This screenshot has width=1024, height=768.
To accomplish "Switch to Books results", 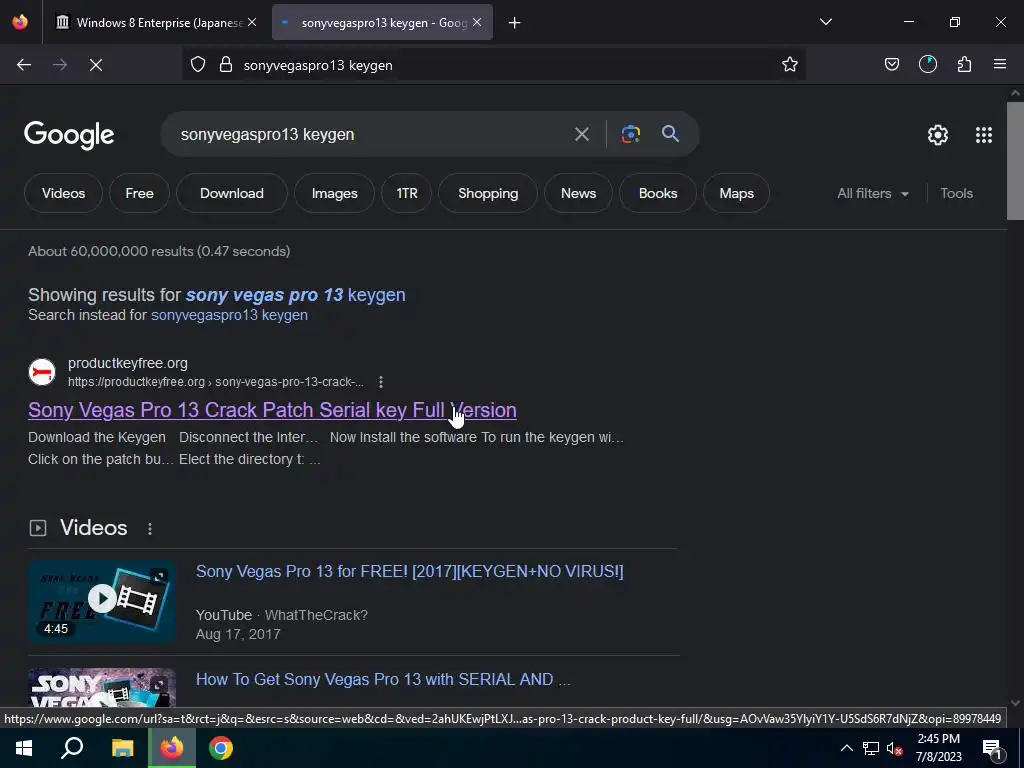I will pos(658,193).
